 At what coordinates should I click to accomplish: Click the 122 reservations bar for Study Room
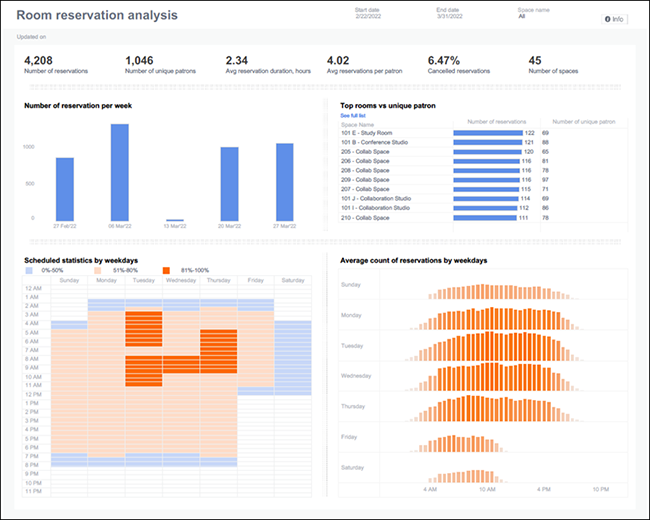click(x=488, y=133)
